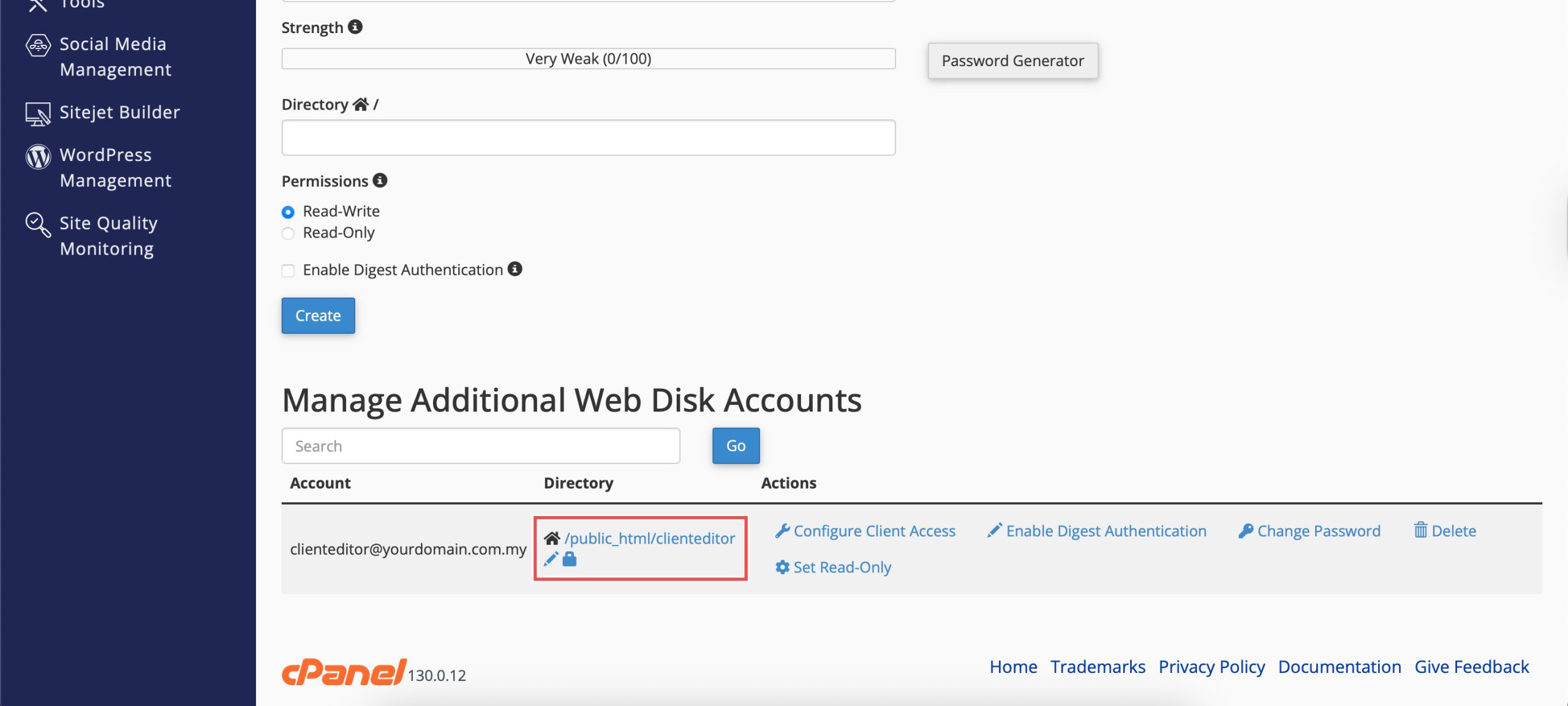
Task: Click the Digest Authentication info icon
Action: [x=515, y=269]
